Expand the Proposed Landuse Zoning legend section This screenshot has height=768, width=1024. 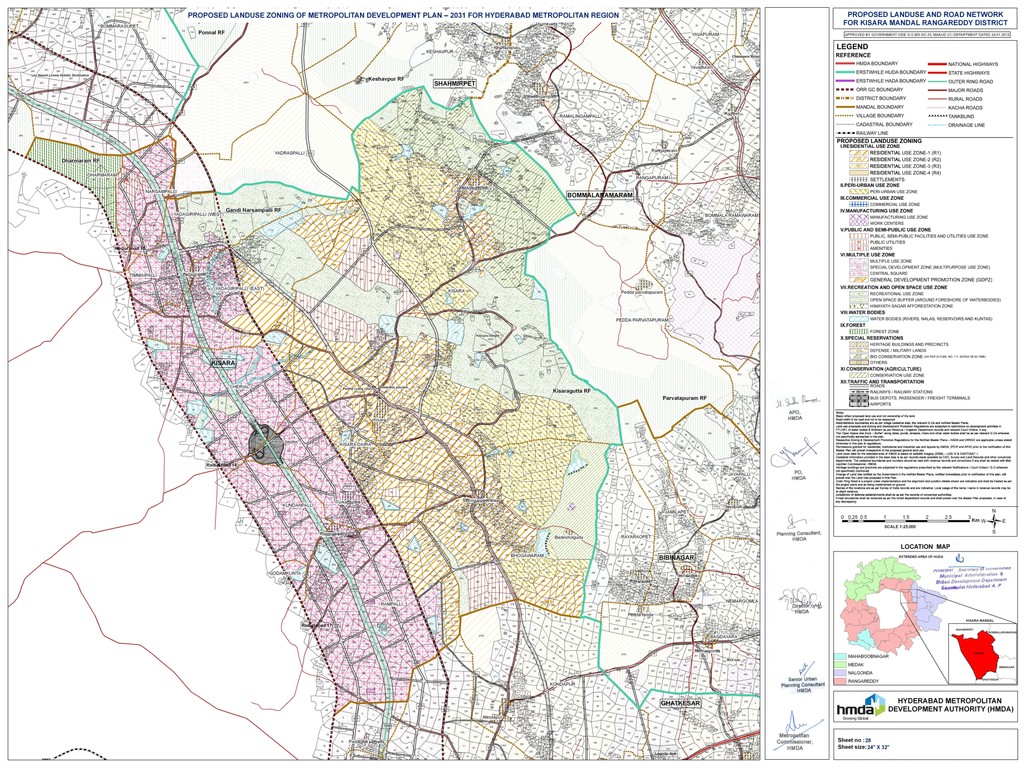click(879, 140)
